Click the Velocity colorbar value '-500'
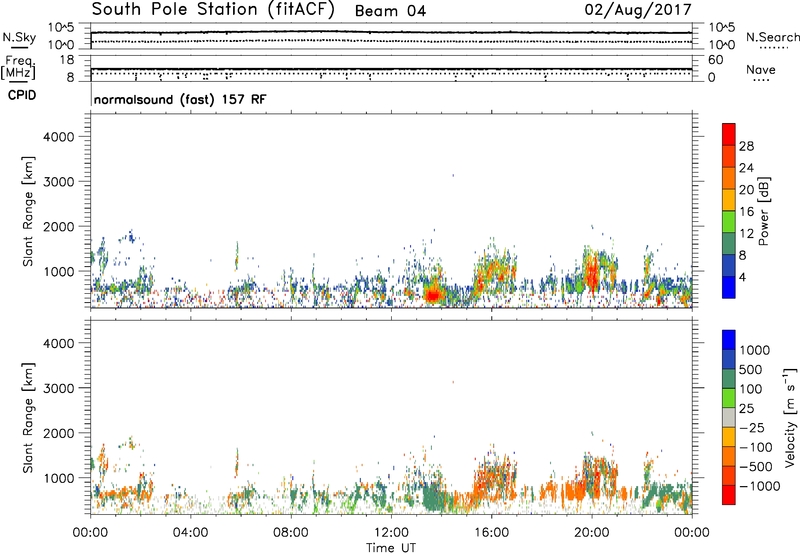Screen dimensions: 800x554 point(756,467)
